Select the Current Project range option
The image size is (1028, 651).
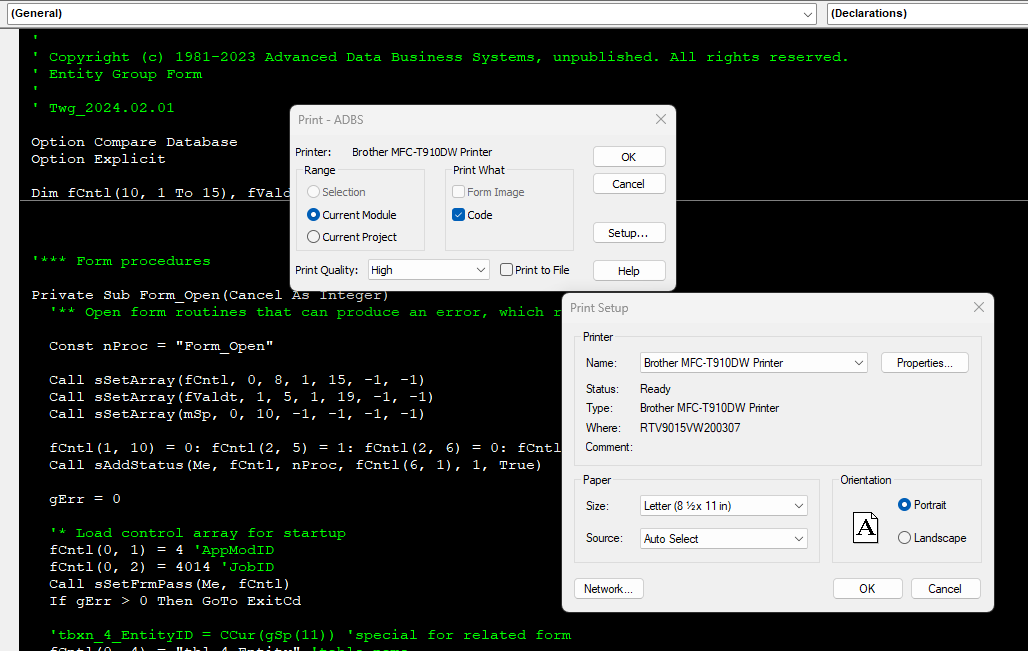tap(314, 237)
